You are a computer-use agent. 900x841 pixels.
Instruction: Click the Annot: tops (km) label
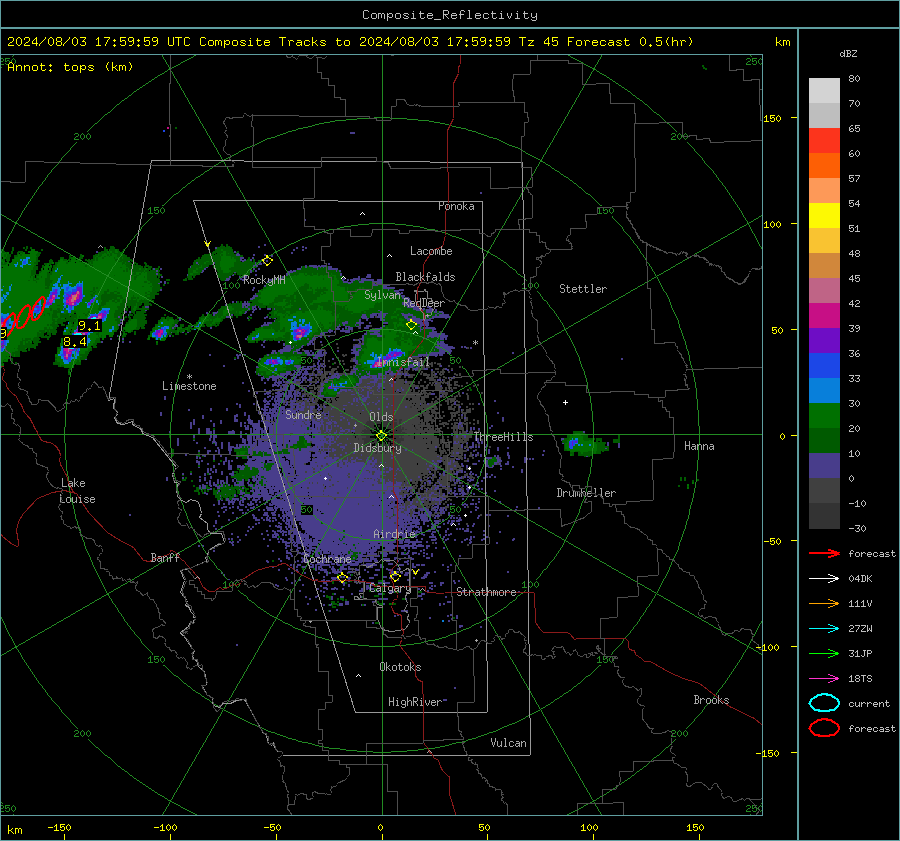[x=70, y=67]
